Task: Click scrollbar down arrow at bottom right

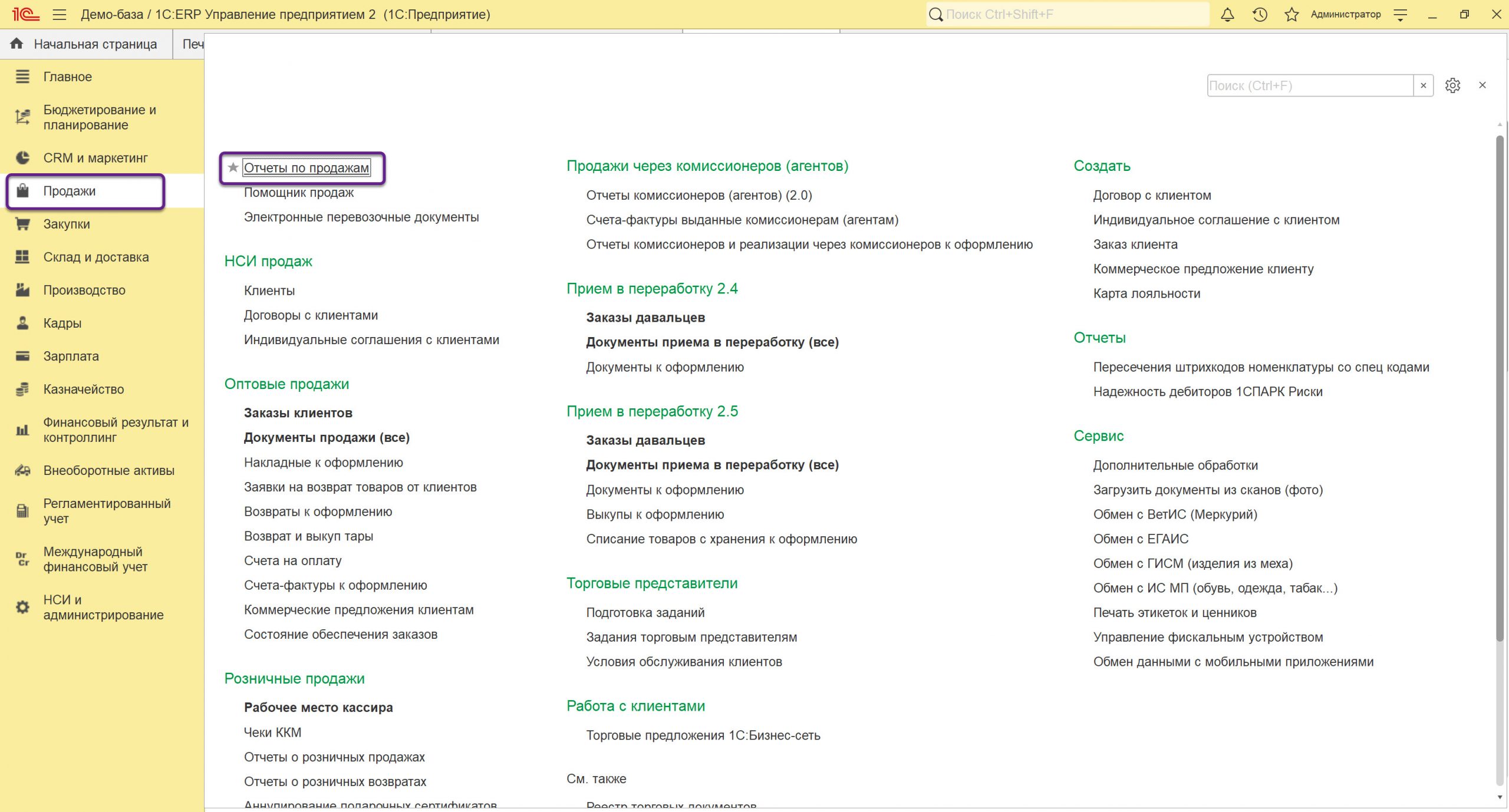Action: click(x=1500, y=797)
